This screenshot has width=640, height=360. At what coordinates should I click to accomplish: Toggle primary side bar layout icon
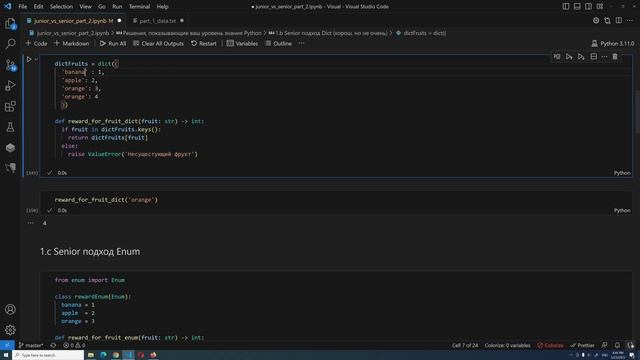(x=566, y=7)
